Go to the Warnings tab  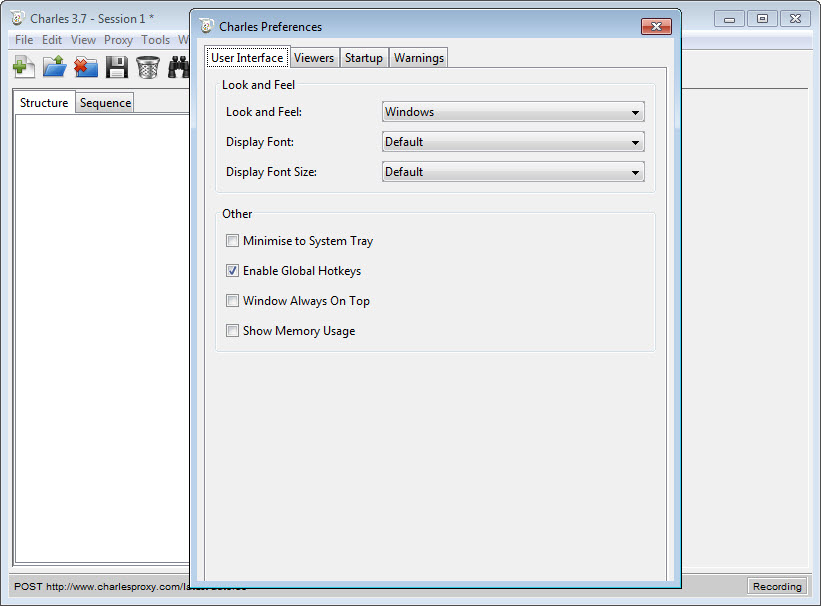(419, 58)
